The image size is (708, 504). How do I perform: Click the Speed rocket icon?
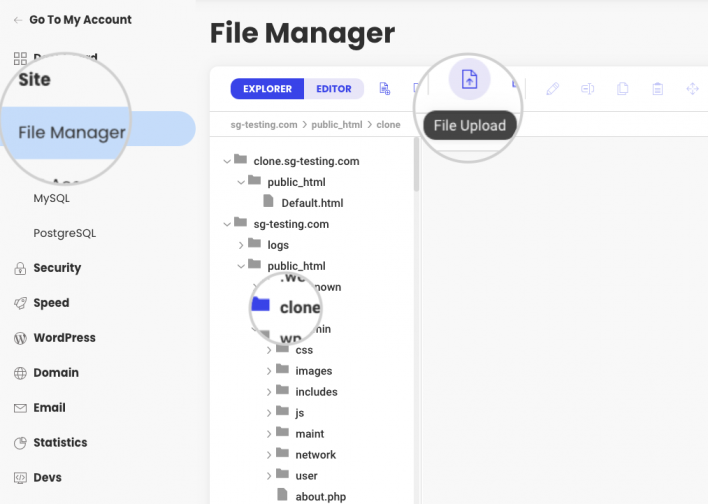point(20,303)
